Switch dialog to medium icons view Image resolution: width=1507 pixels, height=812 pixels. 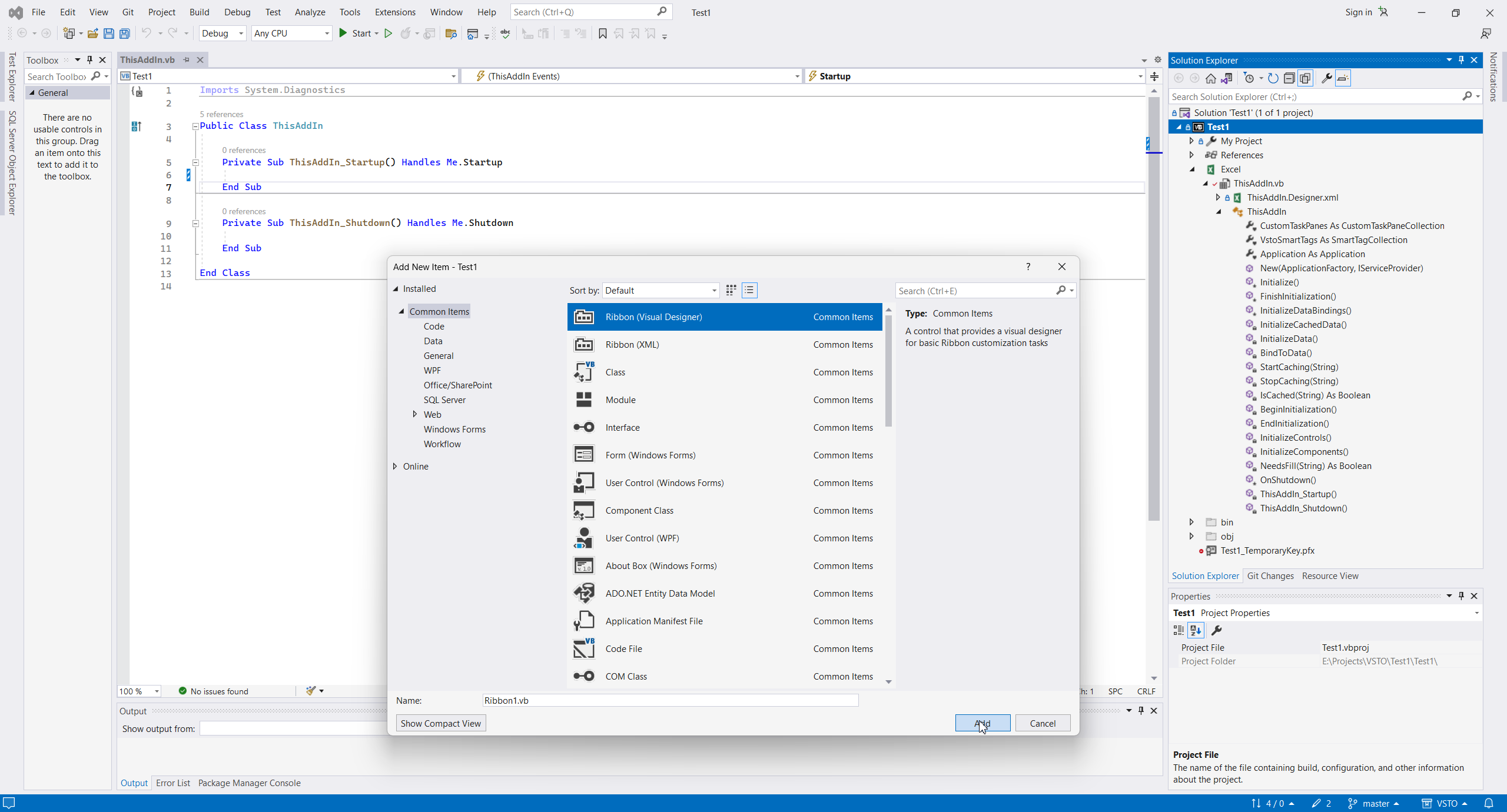coord(731,290)
